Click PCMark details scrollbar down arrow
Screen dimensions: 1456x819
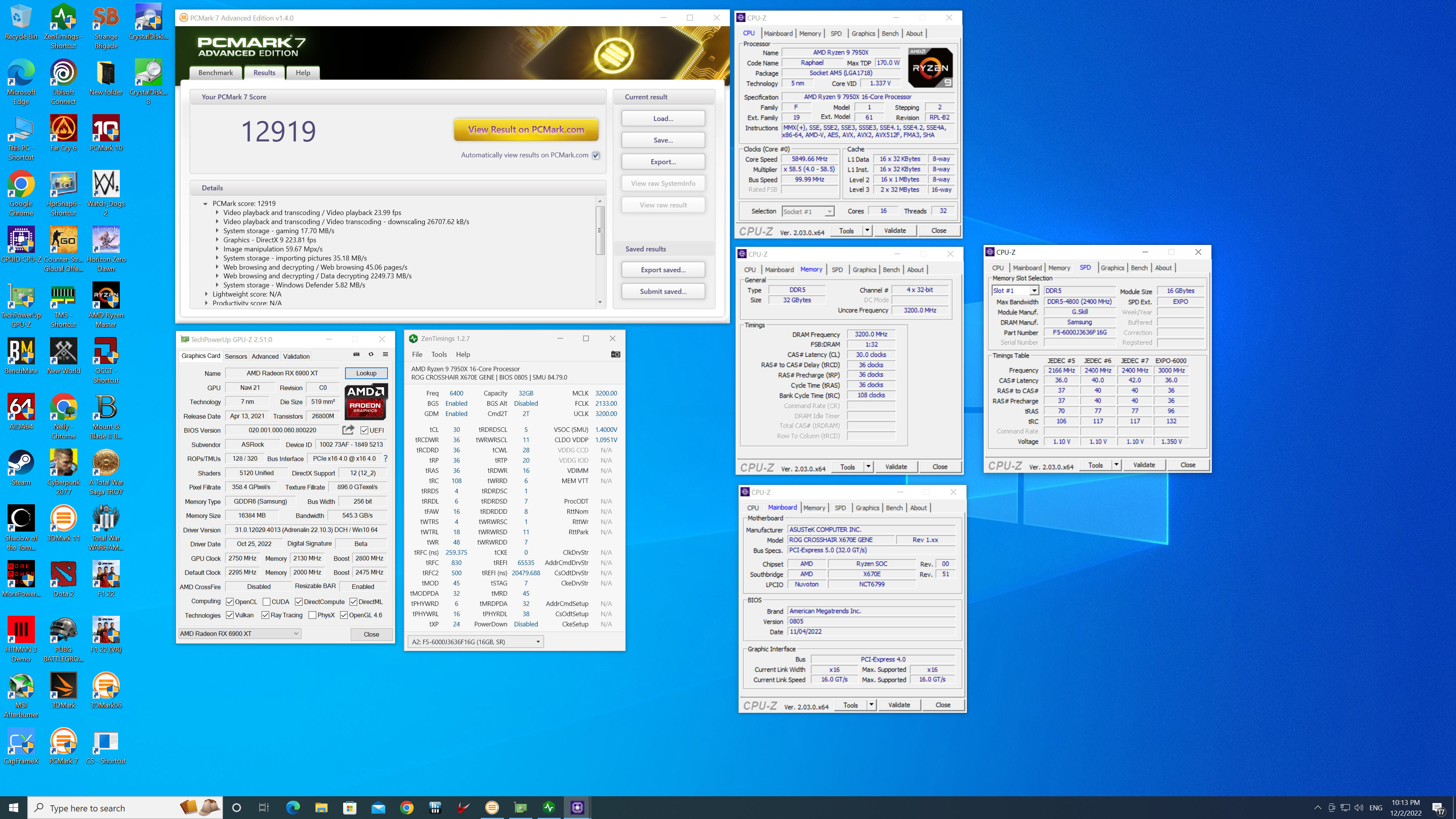(600, 303)
